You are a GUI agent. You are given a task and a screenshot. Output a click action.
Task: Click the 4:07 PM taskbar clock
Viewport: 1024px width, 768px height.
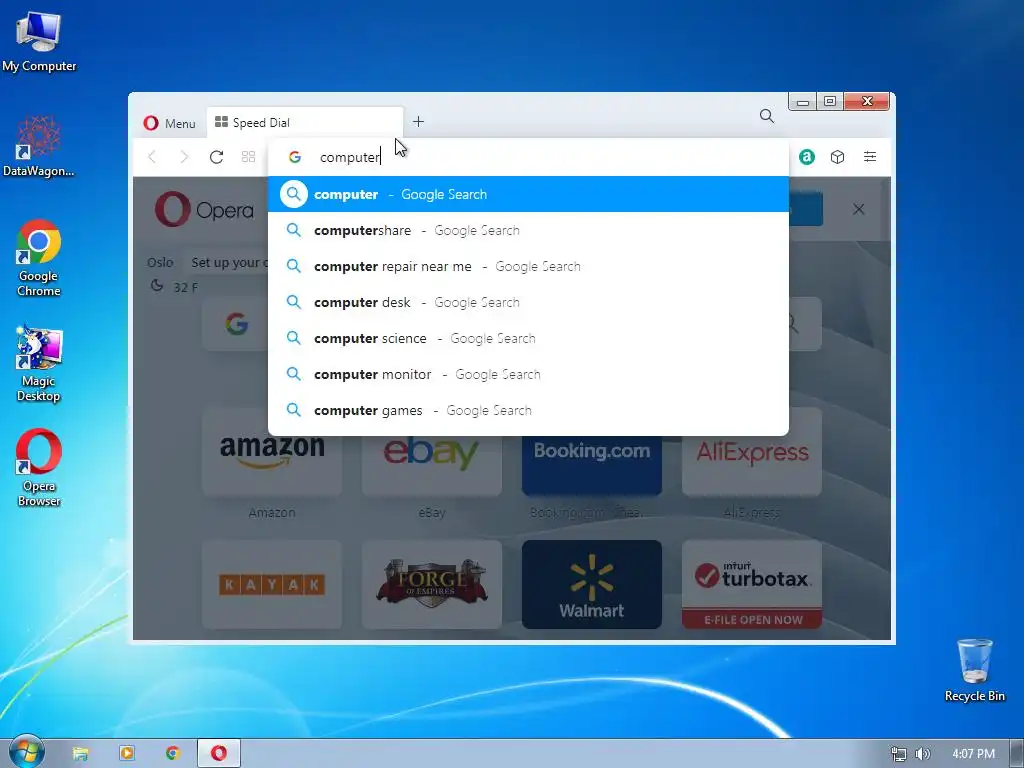973,754
